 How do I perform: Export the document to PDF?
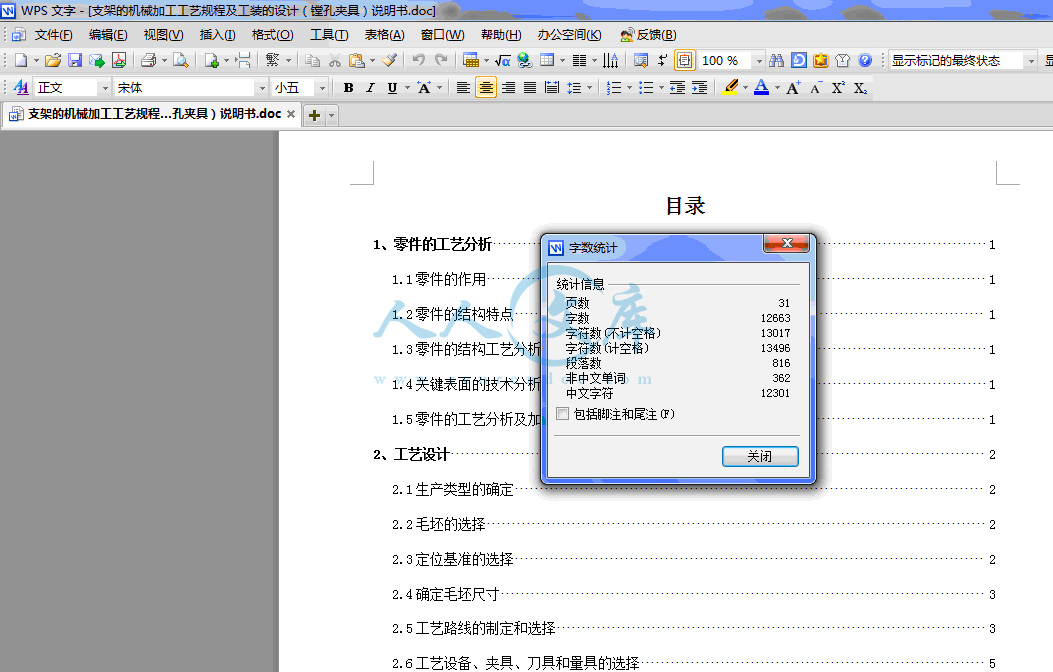119,60
